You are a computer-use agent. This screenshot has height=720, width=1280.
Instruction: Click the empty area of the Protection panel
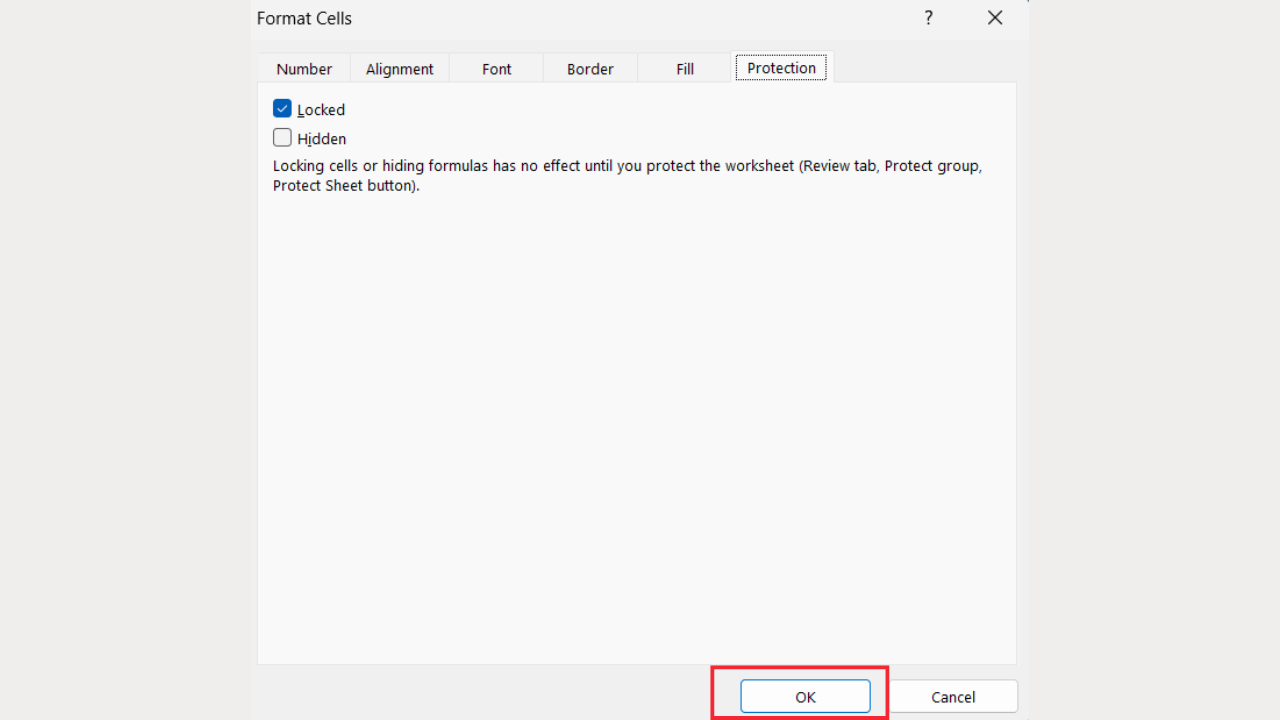(x=636, y=420)
